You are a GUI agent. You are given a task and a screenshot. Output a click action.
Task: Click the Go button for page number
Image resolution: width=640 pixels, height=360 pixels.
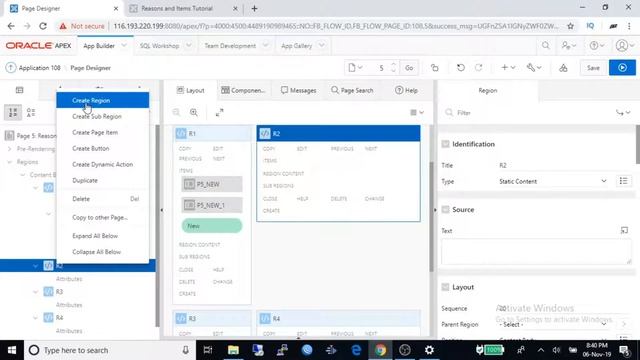click(409, 68)
